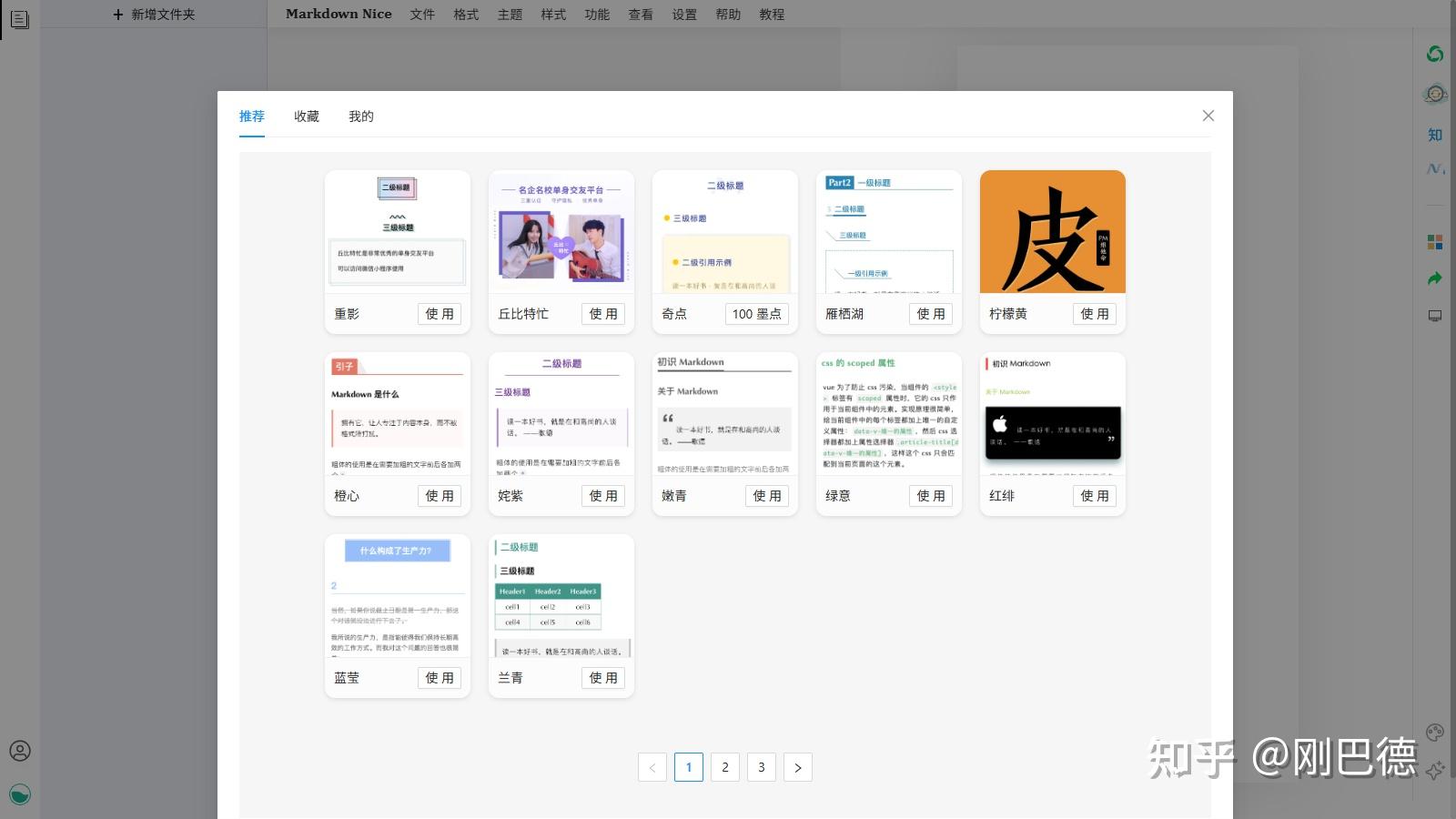This screenshot has width=1456, height=819.
Task: Open the 主题 menu
Action: pyautogui.click(x=510, y=15)
